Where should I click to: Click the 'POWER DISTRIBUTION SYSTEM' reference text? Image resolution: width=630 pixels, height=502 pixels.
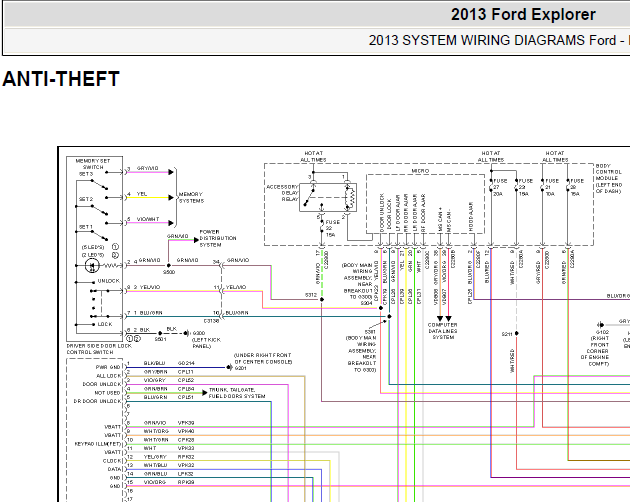(x=218, y=238)
